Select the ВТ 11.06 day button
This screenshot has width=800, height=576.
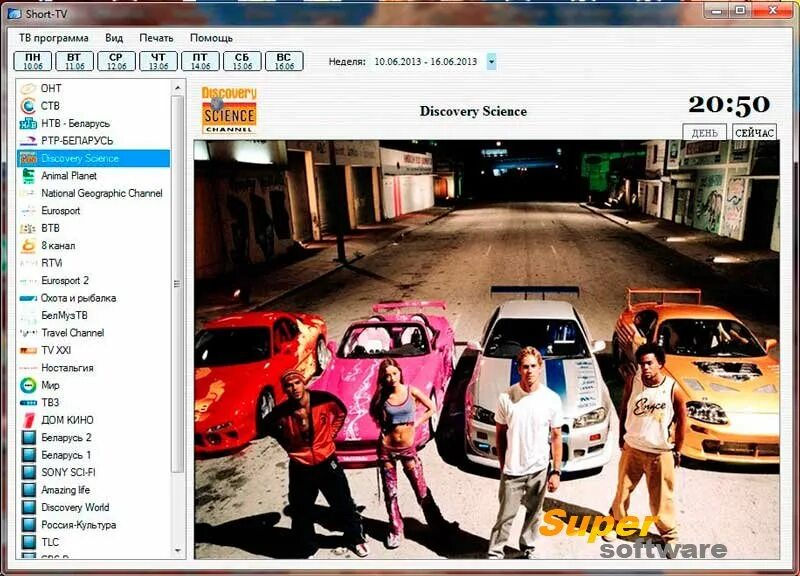74,61
